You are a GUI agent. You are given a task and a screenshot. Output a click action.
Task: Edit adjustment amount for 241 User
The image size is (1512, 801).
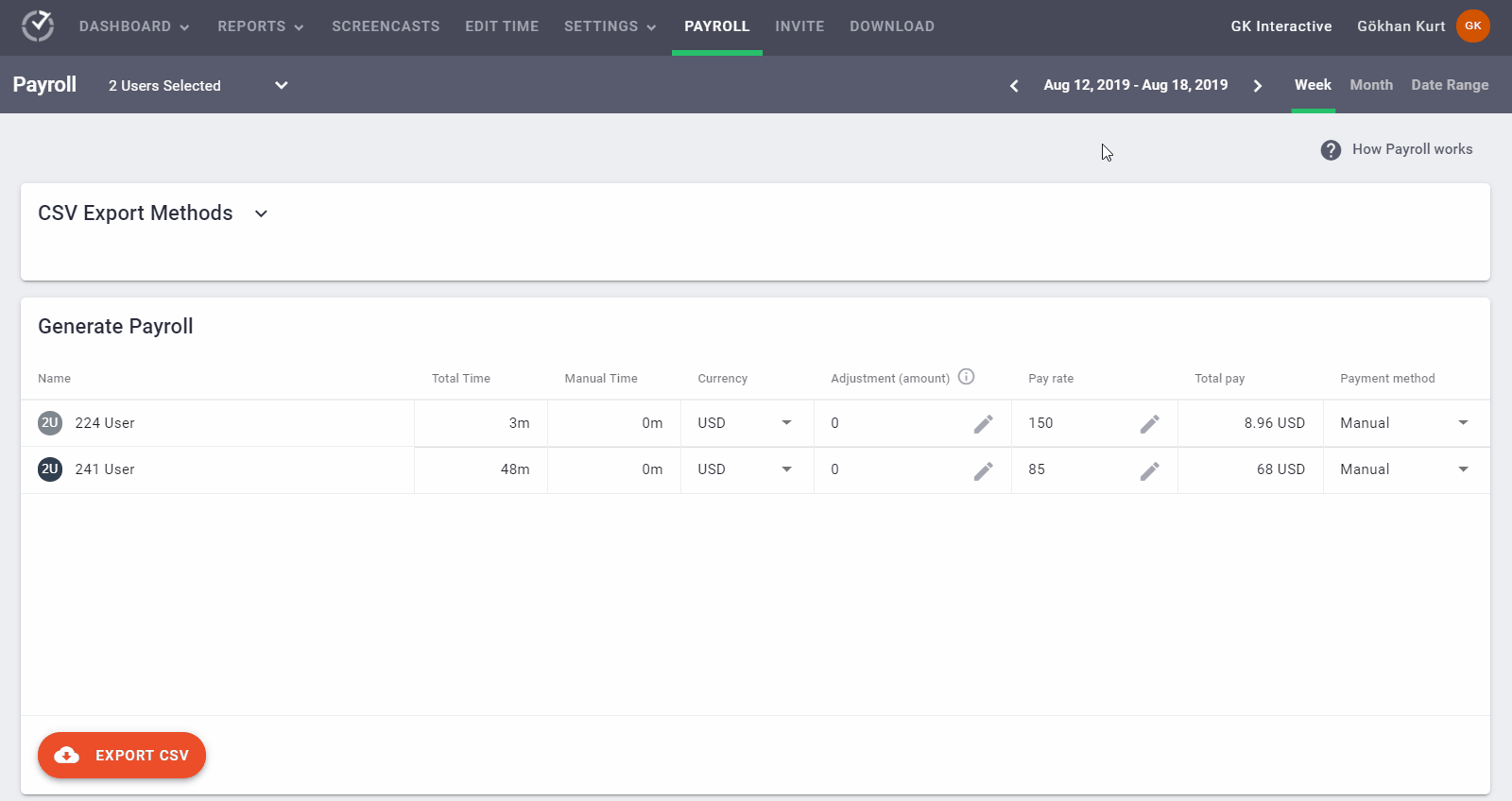[983, 470]
